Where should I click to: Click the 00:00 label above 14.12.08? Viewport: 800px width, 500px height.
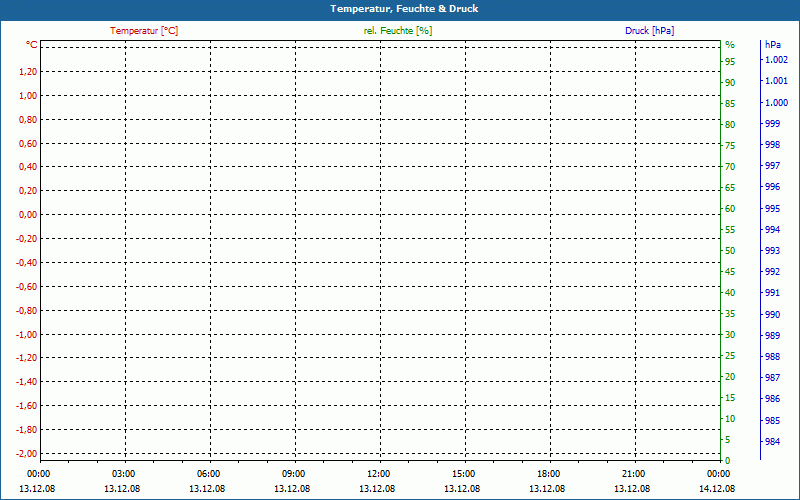click(x=718, y=474)
